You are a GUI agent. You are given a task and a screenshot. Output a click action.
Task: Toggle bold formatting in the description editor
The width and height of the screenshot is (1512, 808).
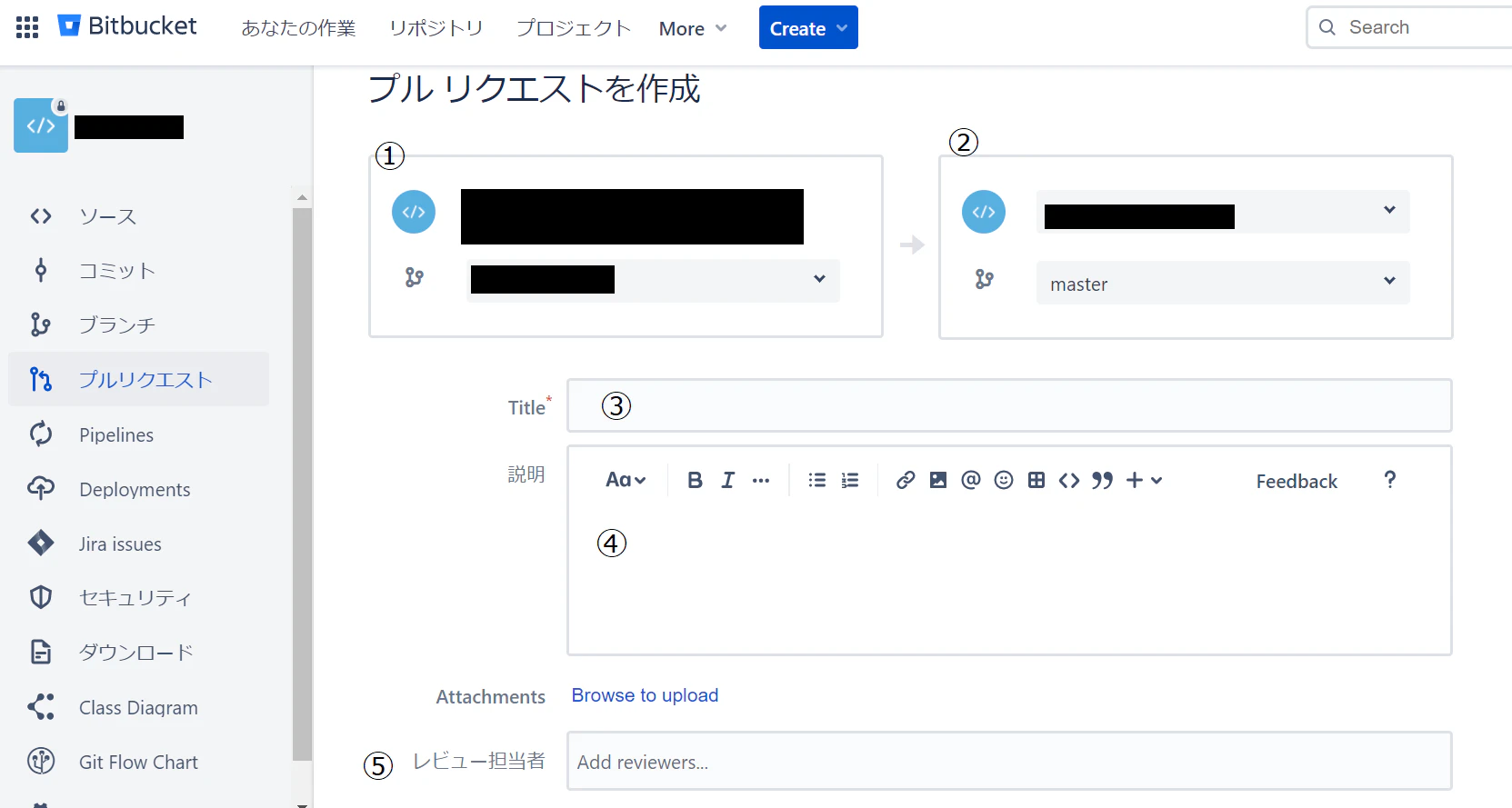point(695,480)
